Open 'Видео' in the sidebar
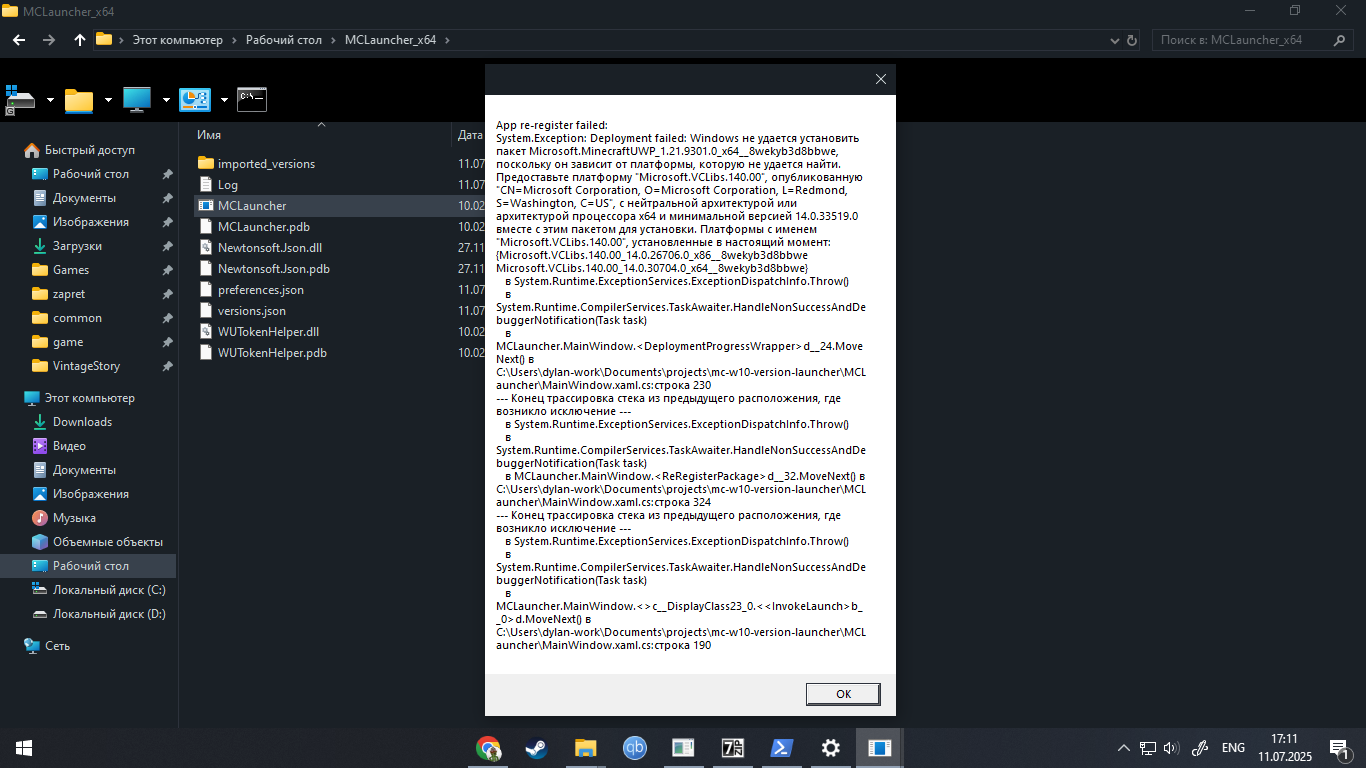The width and height of the screenshot is (1366, 768). tap(69, 446)
